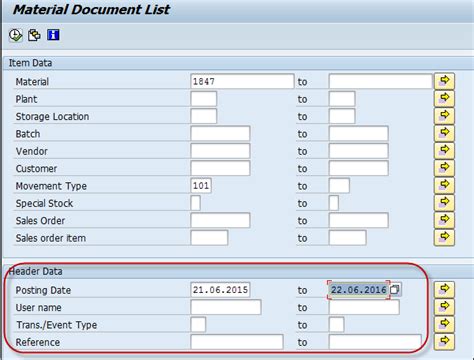Viewport: 474px width, 360px height.
Task: Click the Movement Type label
Action: (x=51, y=186)
